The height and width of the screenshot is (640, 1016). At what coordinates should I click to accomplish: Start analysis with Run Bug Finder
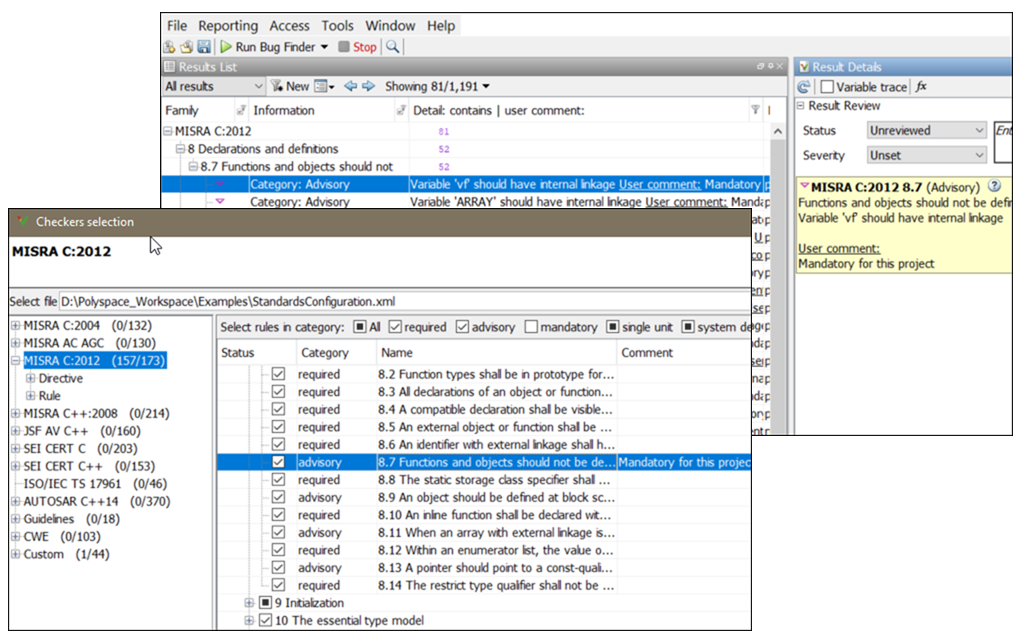(x=268, y=47)
